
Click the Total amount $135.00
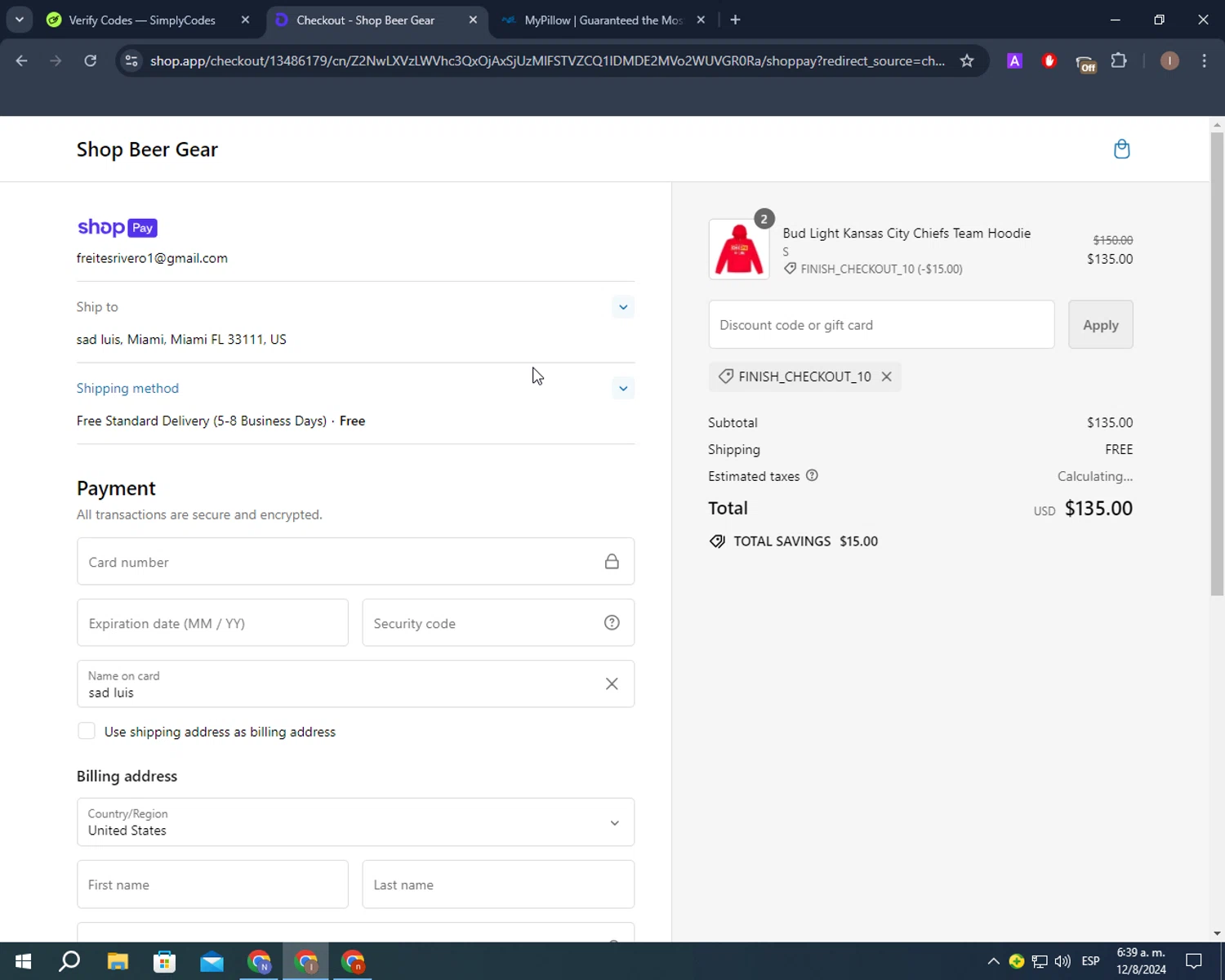point(1098,508)
